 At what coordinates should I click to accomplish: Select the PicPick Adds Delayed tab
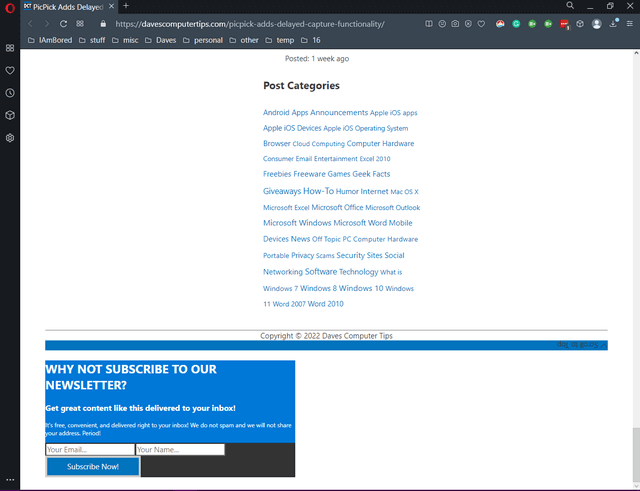(69, 7)
